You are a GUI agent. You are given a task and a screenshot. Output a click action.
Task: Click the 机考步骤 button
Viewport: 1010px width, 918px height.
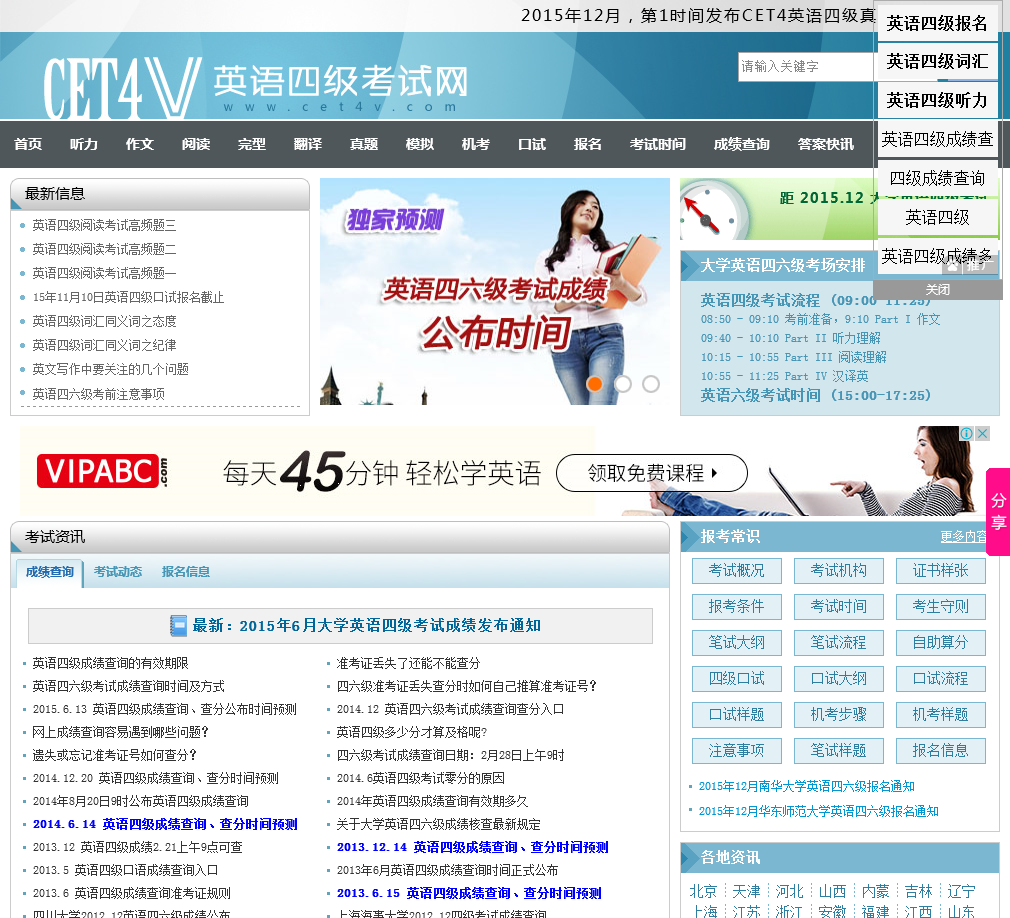point(839,715)
